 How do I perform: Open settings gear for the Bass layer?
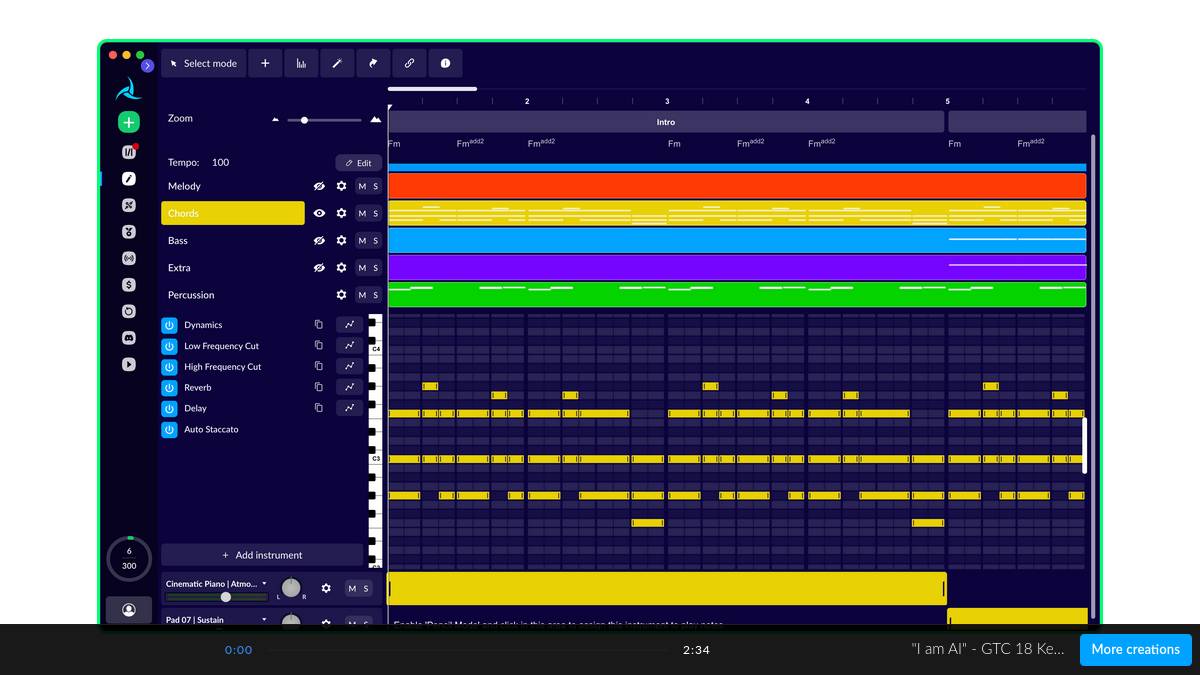coord(341,241)
